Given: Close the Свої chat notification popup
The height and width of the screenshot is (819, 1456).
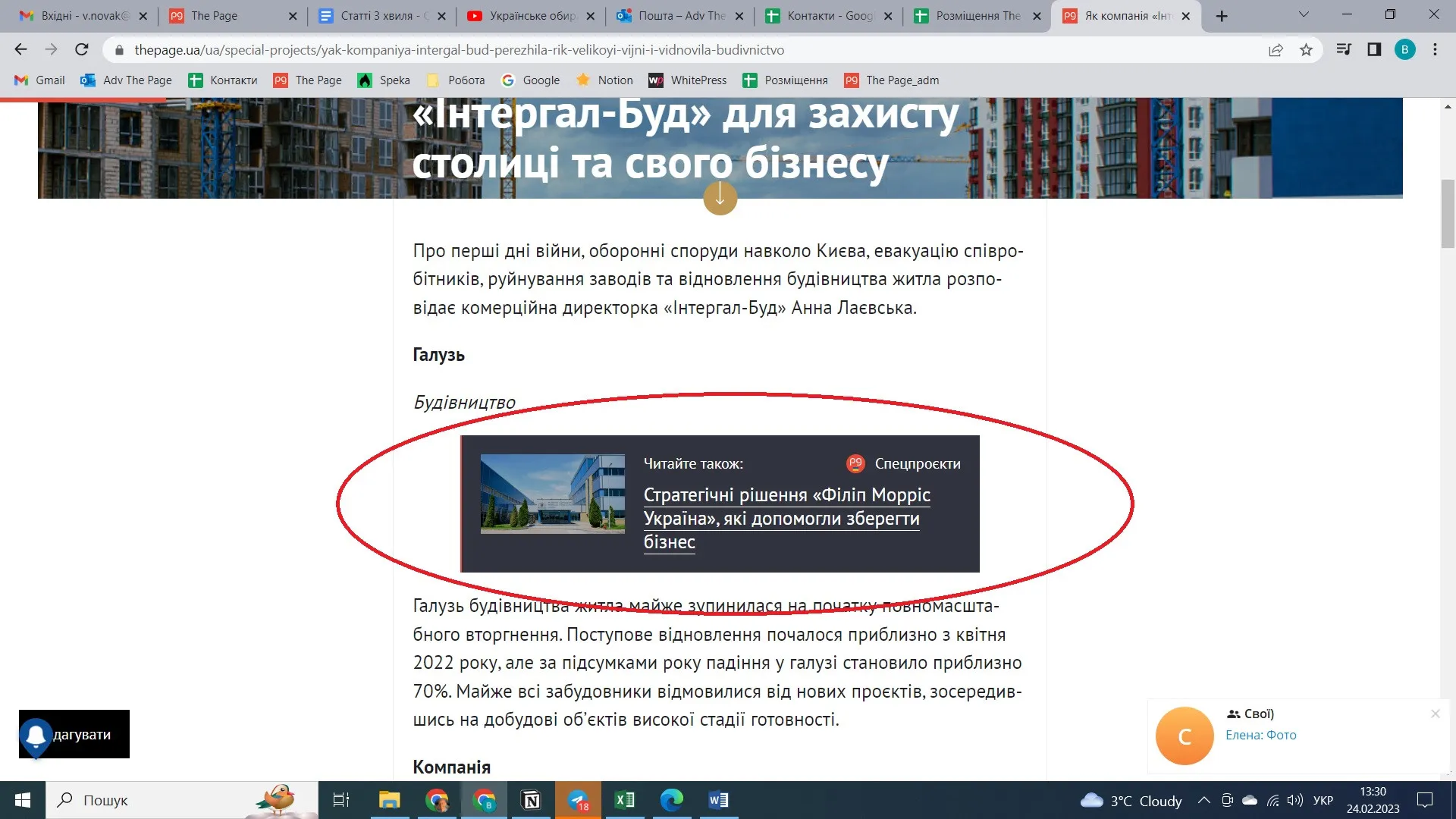Looking at the screenshot, I should coord(1435,714).
